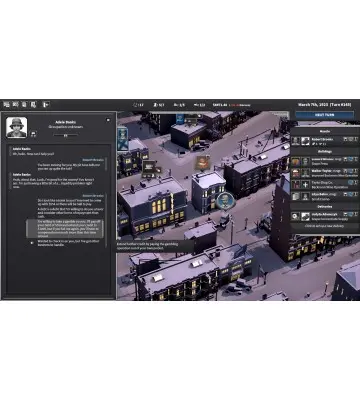Click the Taylor Shop Co. building thumbnail
The height and width of the screenshot is (400, 360).
[x=296, y=184]
